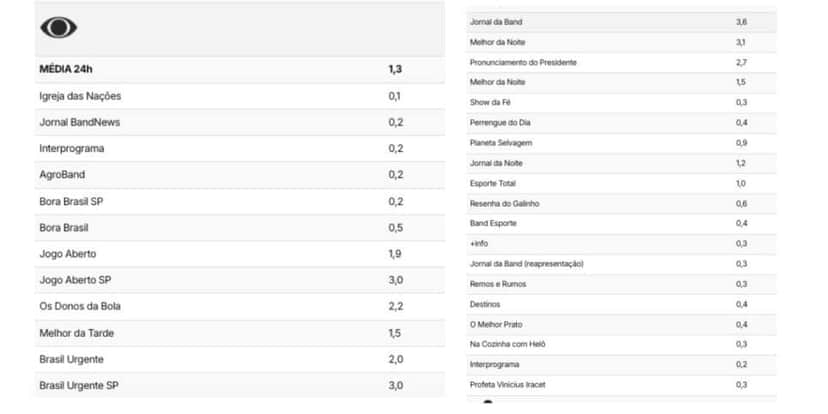The height and width of the screenshot is (414, 828).
Task: Click the Jornal da Band row
Action: pos(622,22)
